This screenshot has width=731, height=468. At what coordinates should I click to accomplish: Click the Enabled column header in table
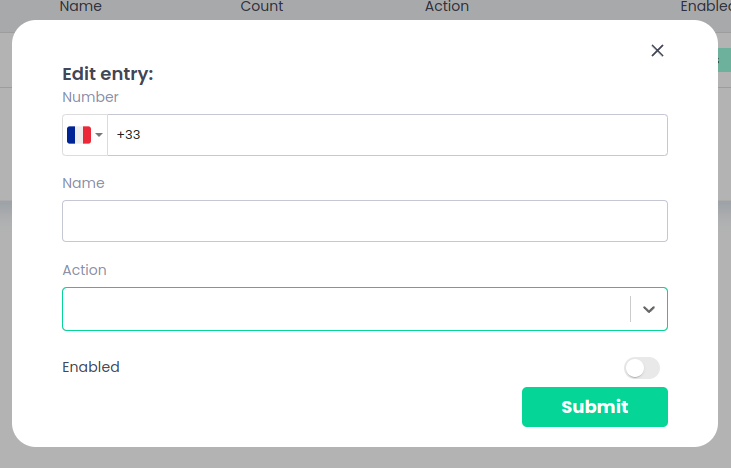click(x=704, y=7)
